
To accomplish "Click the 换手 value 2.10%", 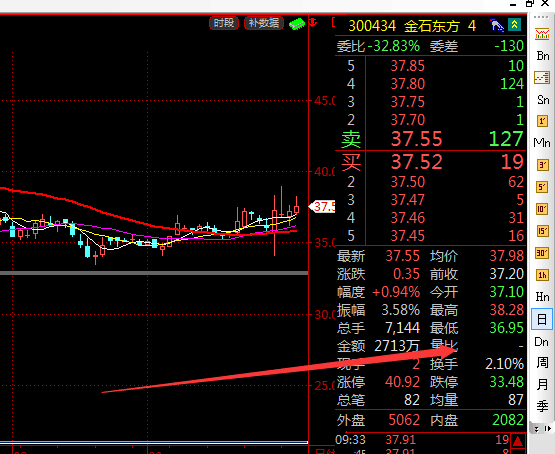I will point(504,364).
